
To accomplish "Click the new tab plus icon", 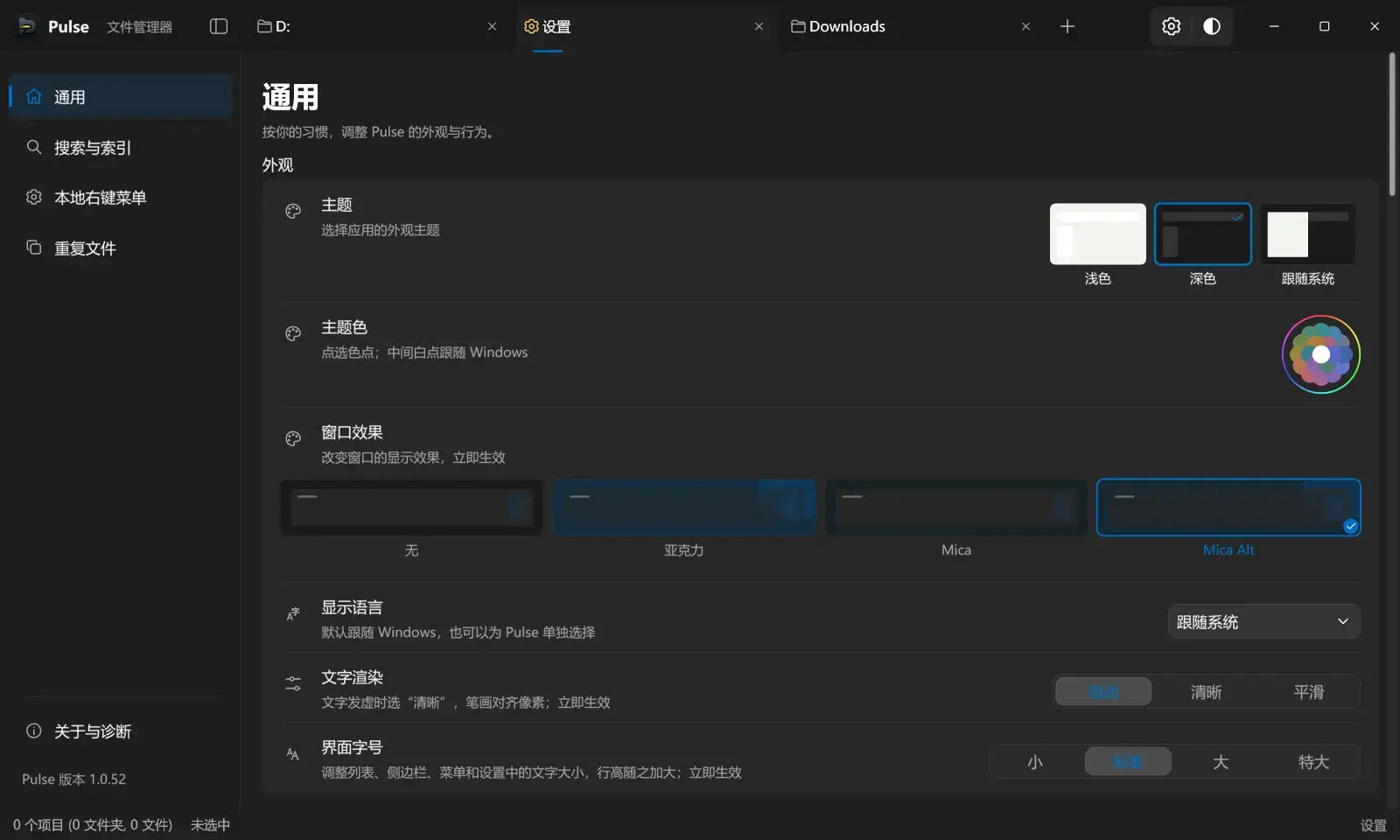I will 1067,26.
